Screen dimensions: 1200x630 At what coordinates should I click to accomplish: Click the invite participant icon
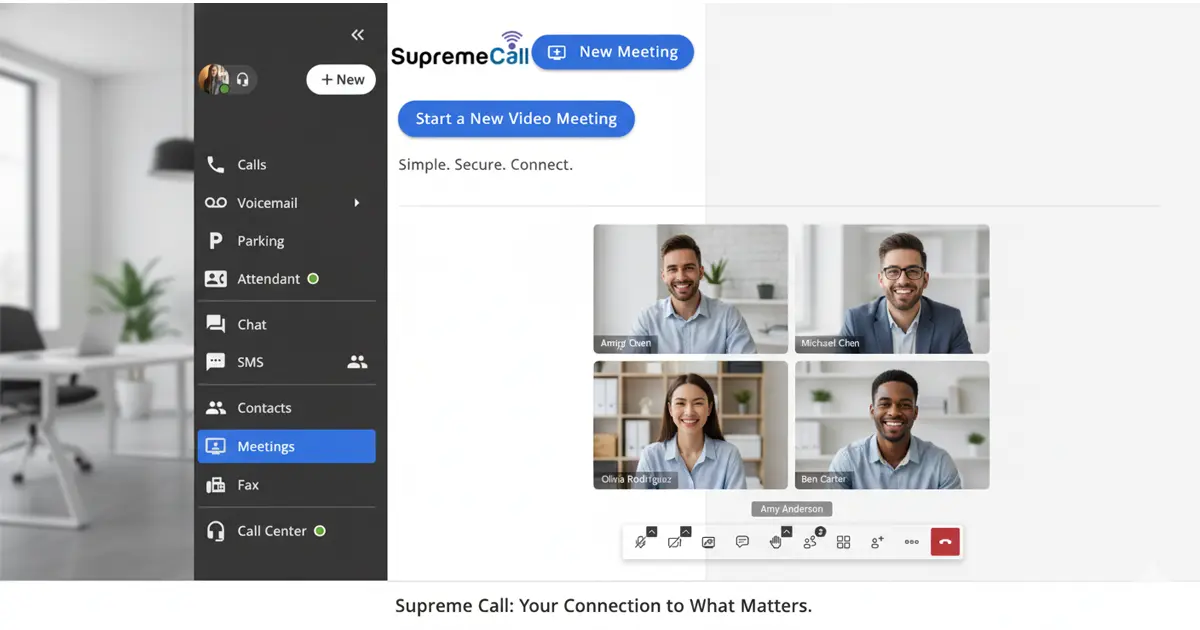click(x=877, y=542)
